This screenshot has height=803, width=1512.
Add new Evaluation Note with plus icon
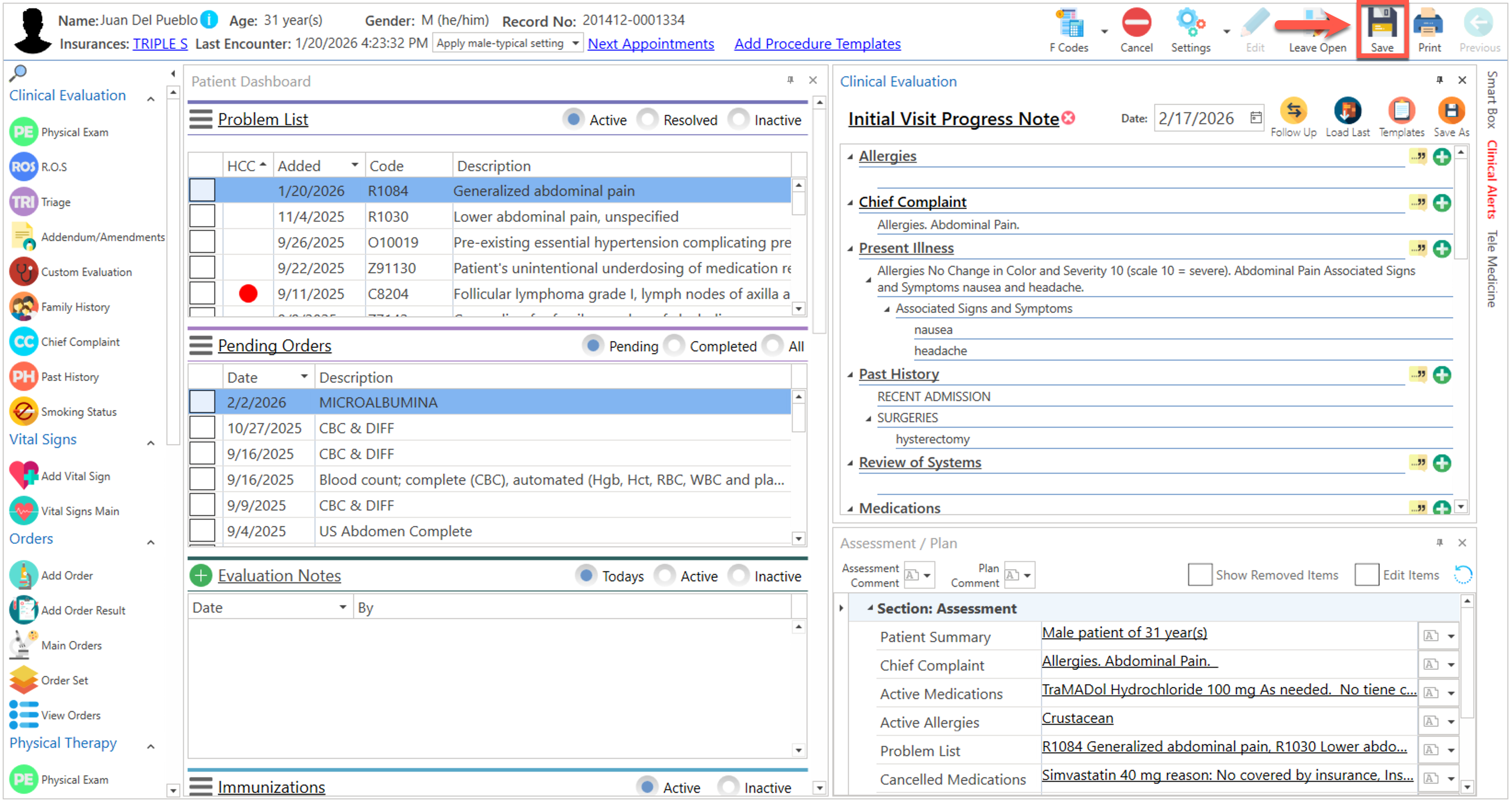201,576
